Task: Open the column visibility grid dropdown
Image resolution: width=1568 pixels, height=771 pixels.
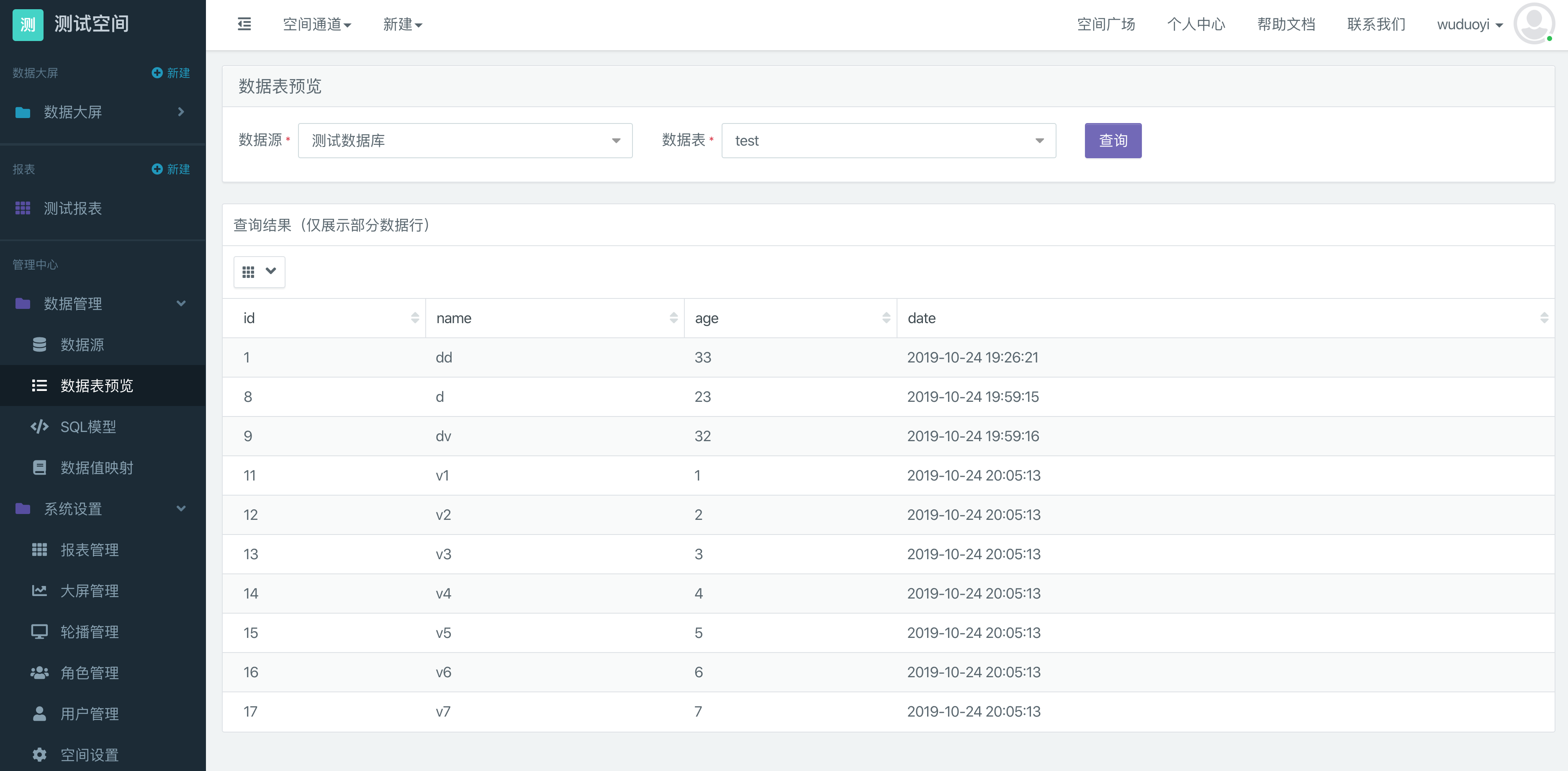Action: 259,271
